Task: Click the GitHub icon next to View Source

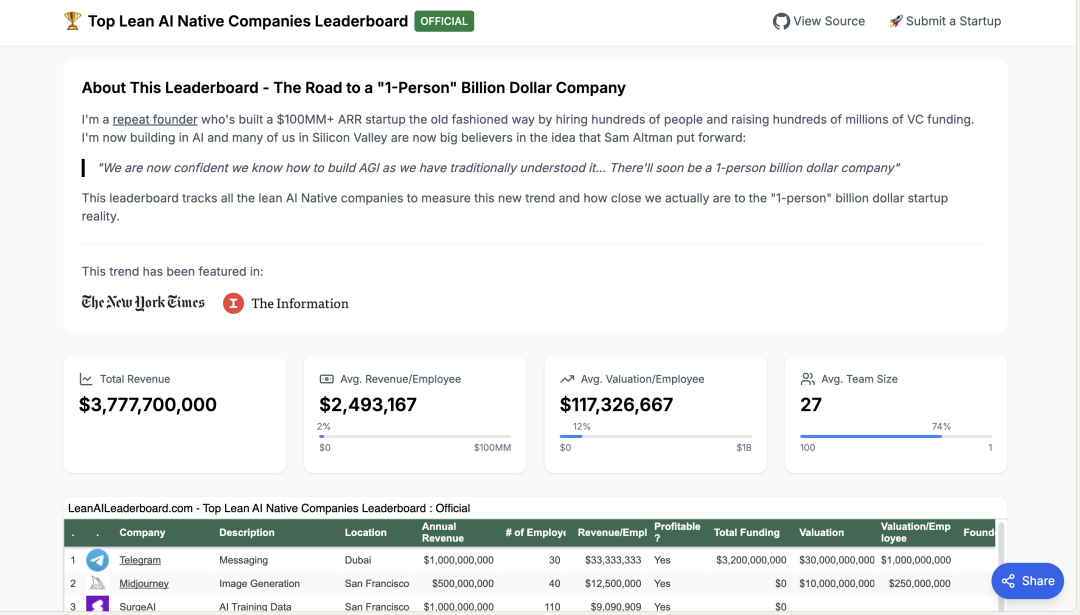Action: click(x=781, y=21)
